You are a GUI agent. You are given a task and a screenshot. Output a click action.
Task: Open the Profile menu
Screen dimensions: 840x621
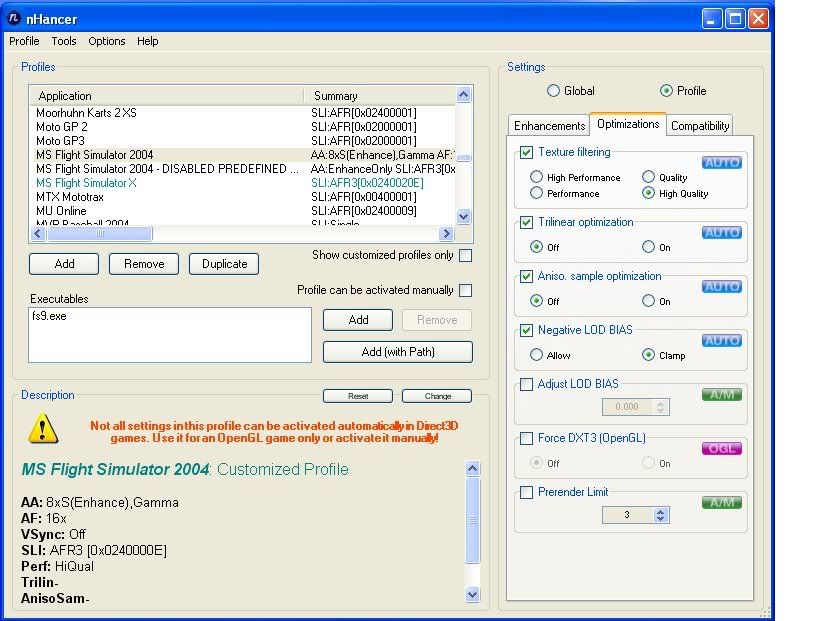click(24, 41)
